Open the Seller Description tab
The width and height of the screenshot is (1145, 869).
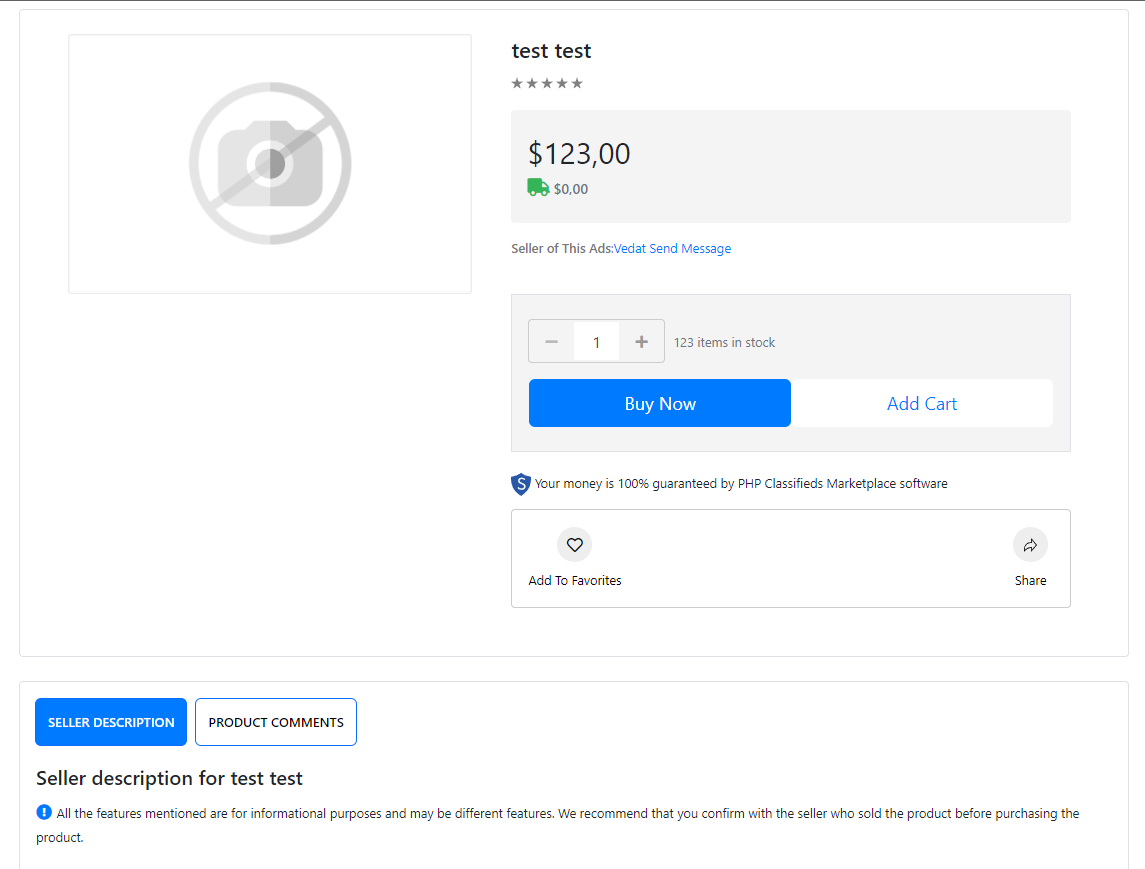tap(111, 722)
